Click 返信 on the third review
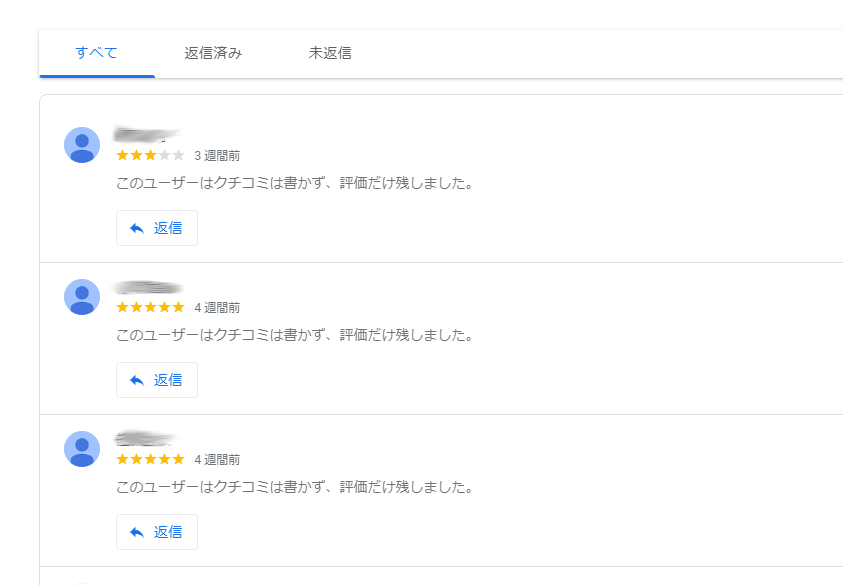 157,532
